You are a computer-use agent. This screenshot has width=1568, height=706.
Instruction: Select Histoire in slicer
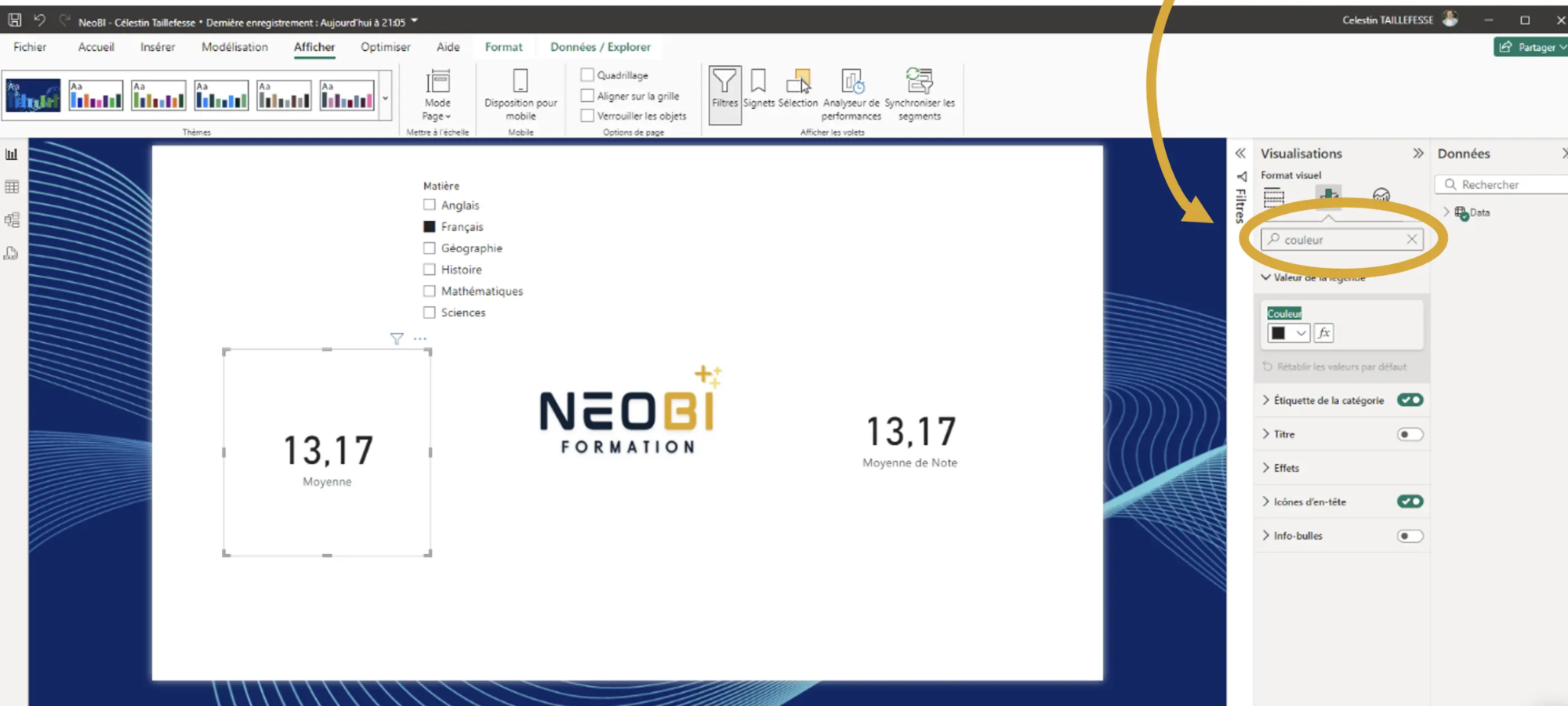tap(429, 270)
